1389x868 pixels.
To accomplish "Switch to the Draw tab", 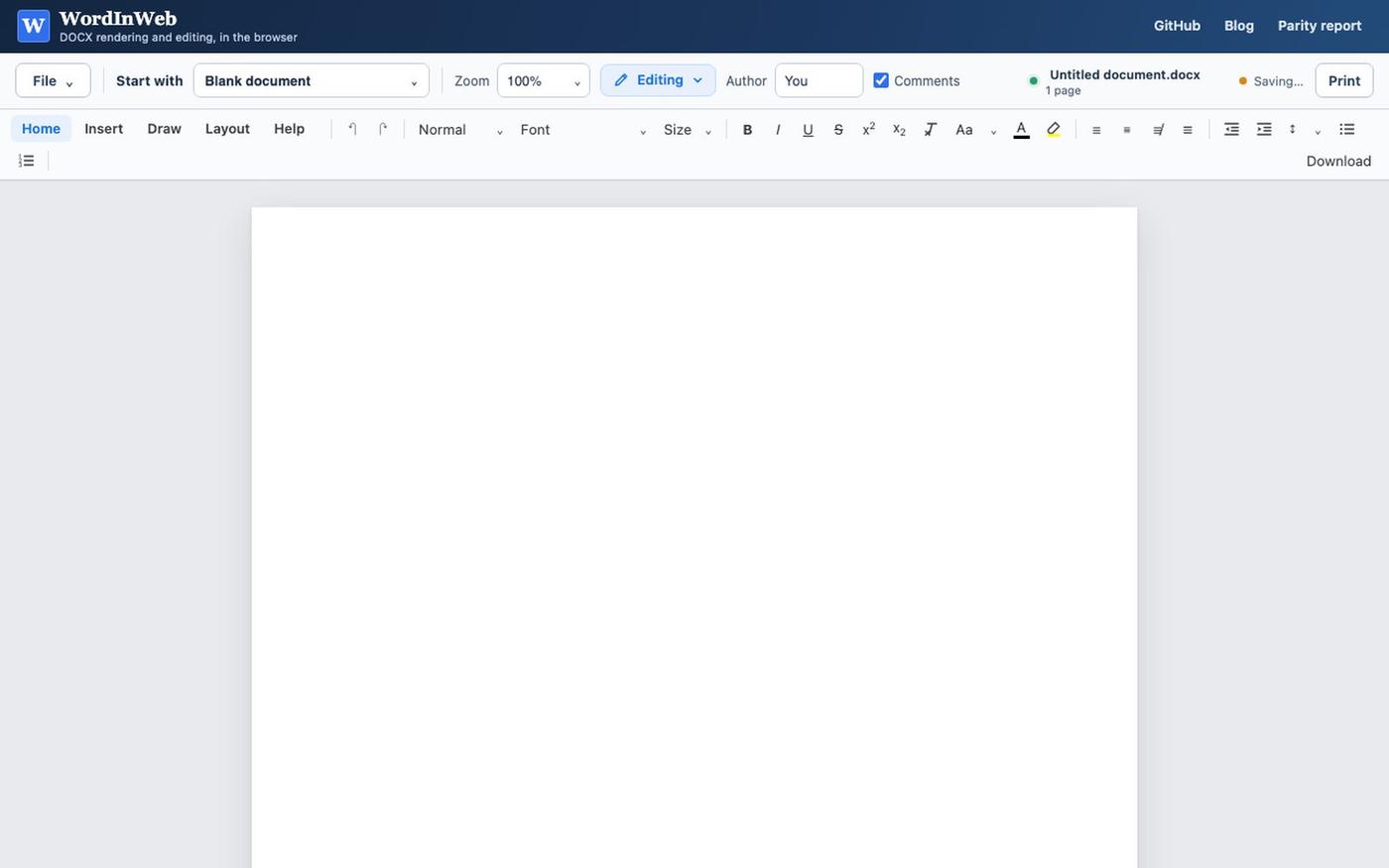I will point(164,129).
